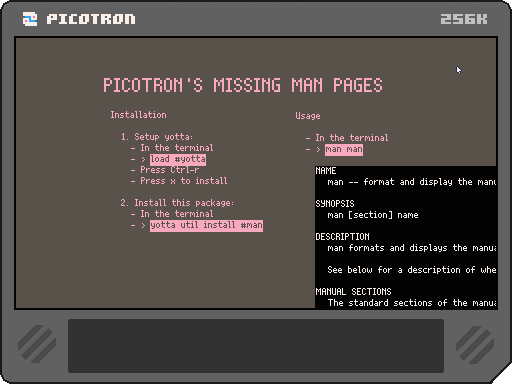Click the "Usage" heading
Viewport: 512px width, 384px height.
pyautogui.click(x=308, y=116)
